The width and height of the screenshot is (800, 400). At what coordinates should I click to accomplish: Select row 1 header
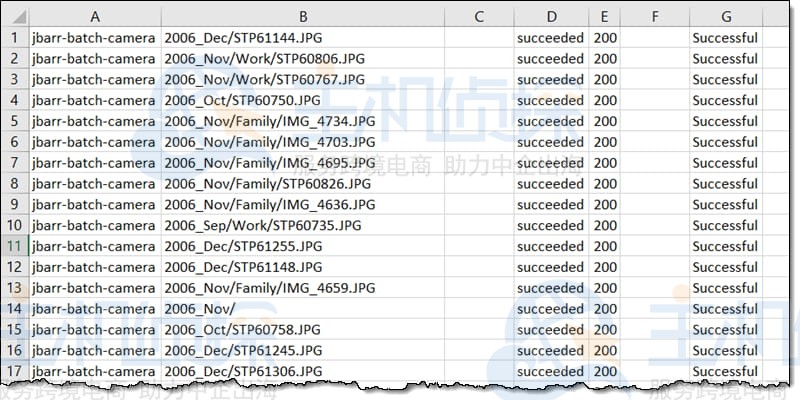tap(14, 38)
